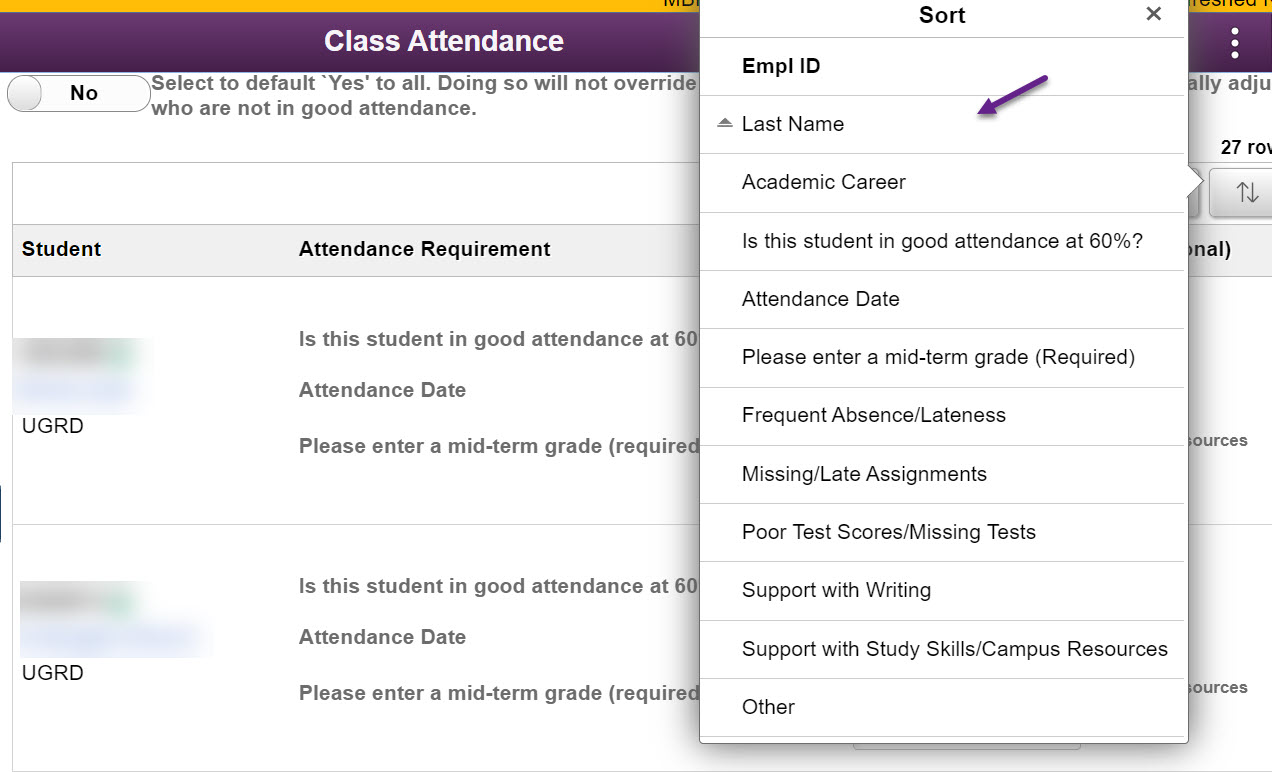Sort by Support with Study Skills/Campus Resources
Screen dimensions: 1272x772
[x=955, y=649]
